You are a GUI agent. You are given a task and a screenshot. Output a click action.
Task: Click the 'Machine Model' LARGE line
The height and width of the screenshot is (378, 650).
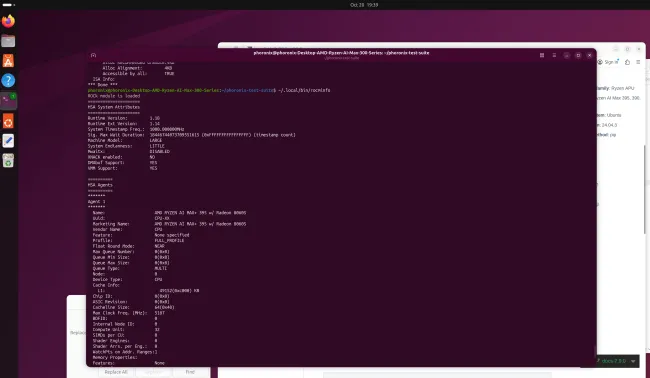pyautogui.click(x=125, y=141)
